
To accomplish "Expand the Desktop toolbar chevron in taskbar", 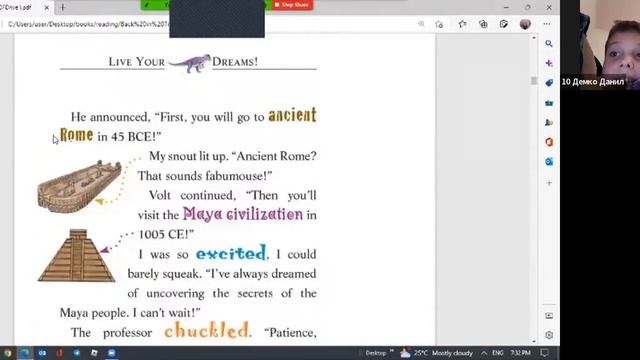I will [392, 351].
